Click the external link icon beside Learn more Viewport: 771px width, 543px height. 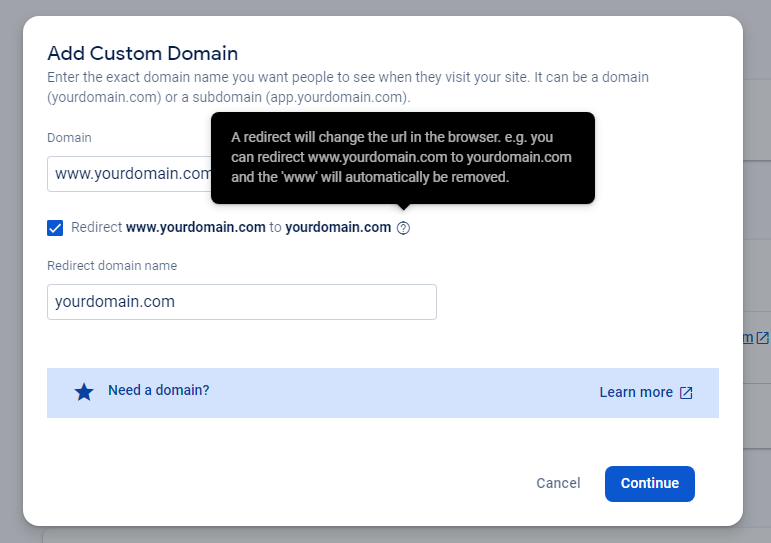click(x=686, y=393)
